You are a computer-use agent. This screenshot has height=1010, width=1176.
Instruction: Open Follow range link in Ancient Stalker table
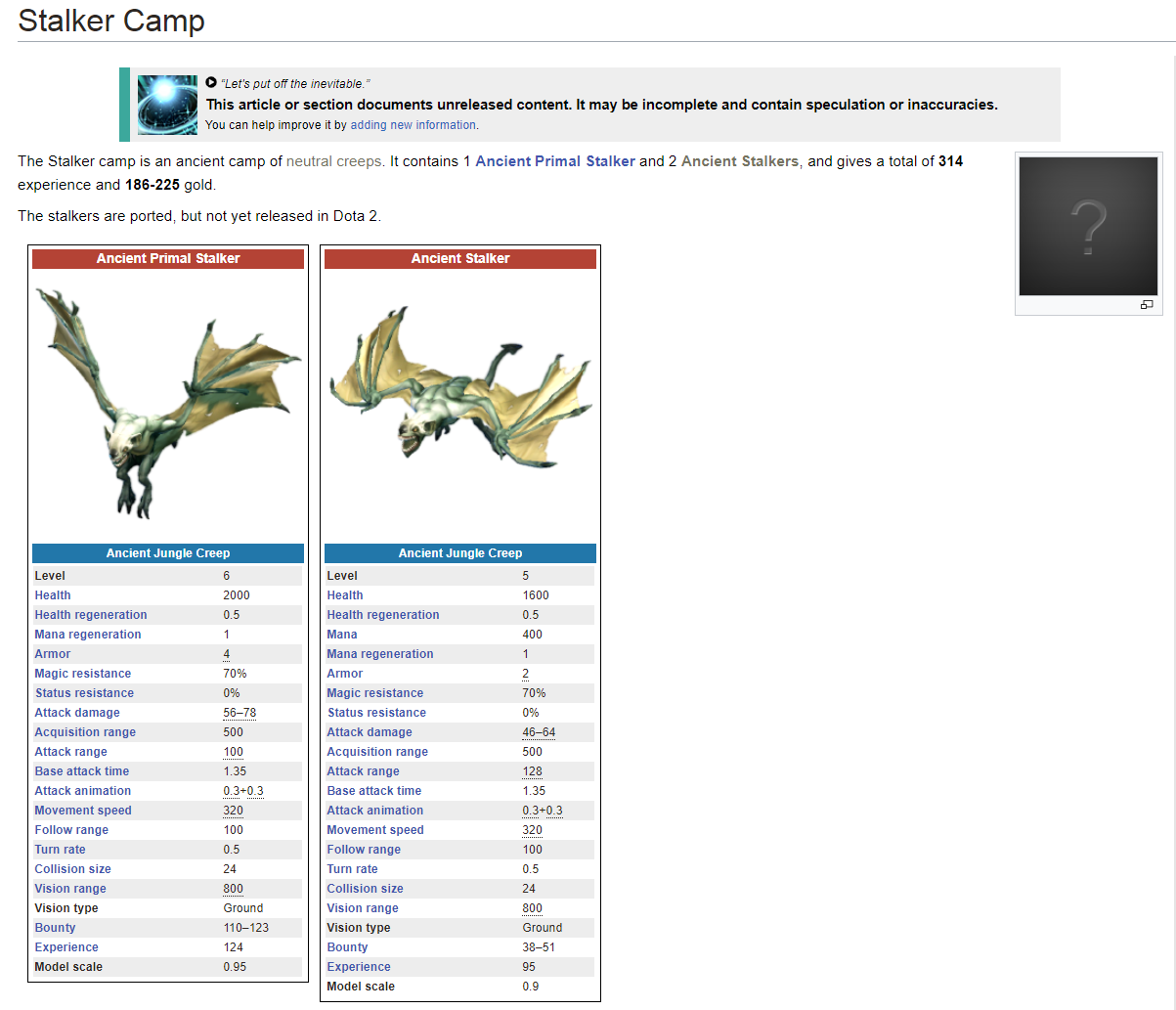pos(364,850)
